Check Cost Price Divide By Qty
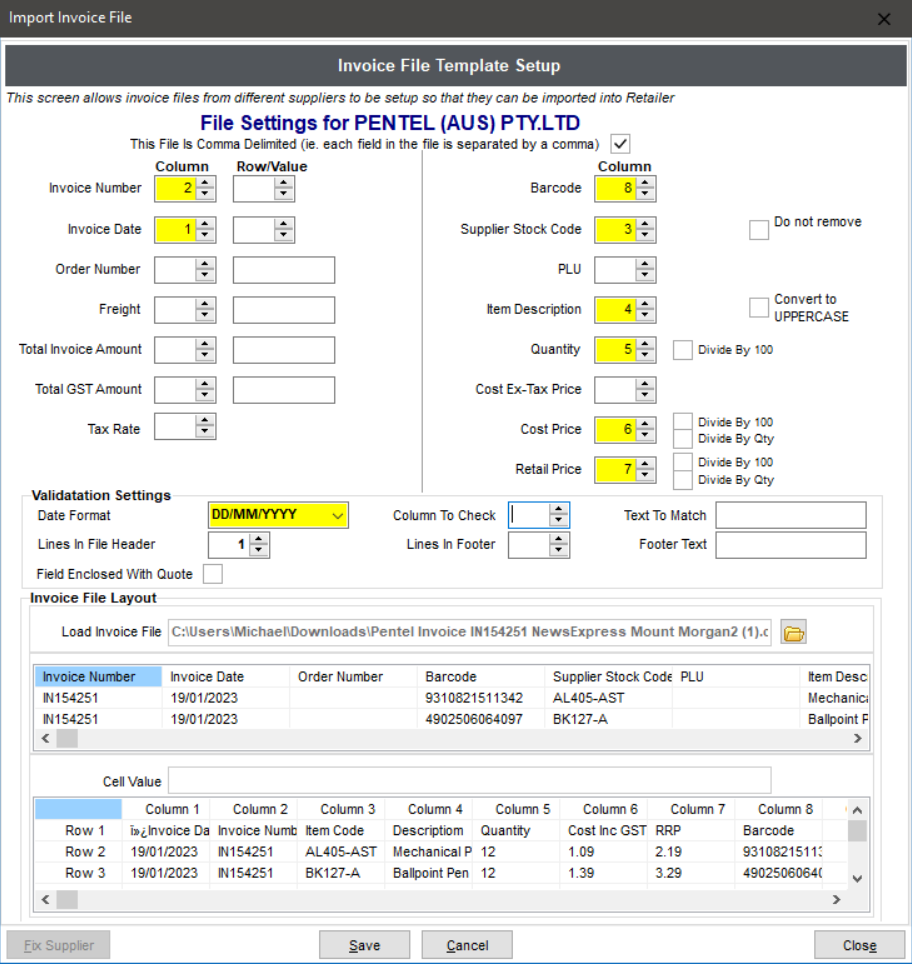The height and width of the screenshot is (964, 912). (683, 438)
